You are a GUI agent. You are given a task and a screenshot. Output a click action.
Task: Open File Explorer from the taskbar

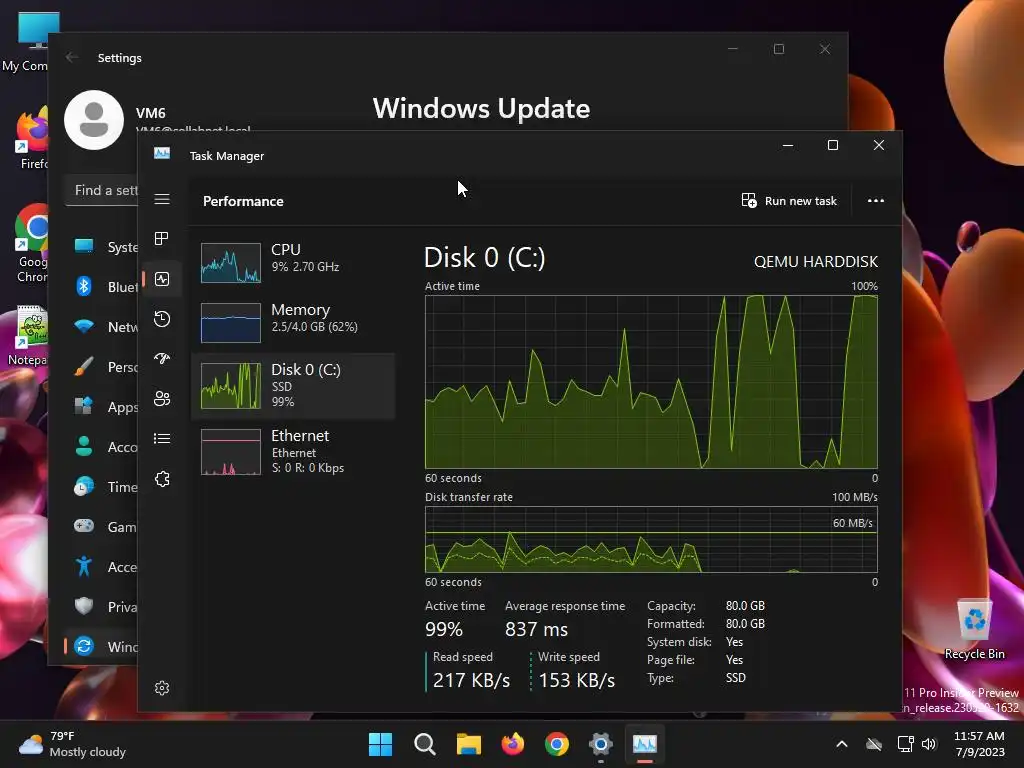468,744
